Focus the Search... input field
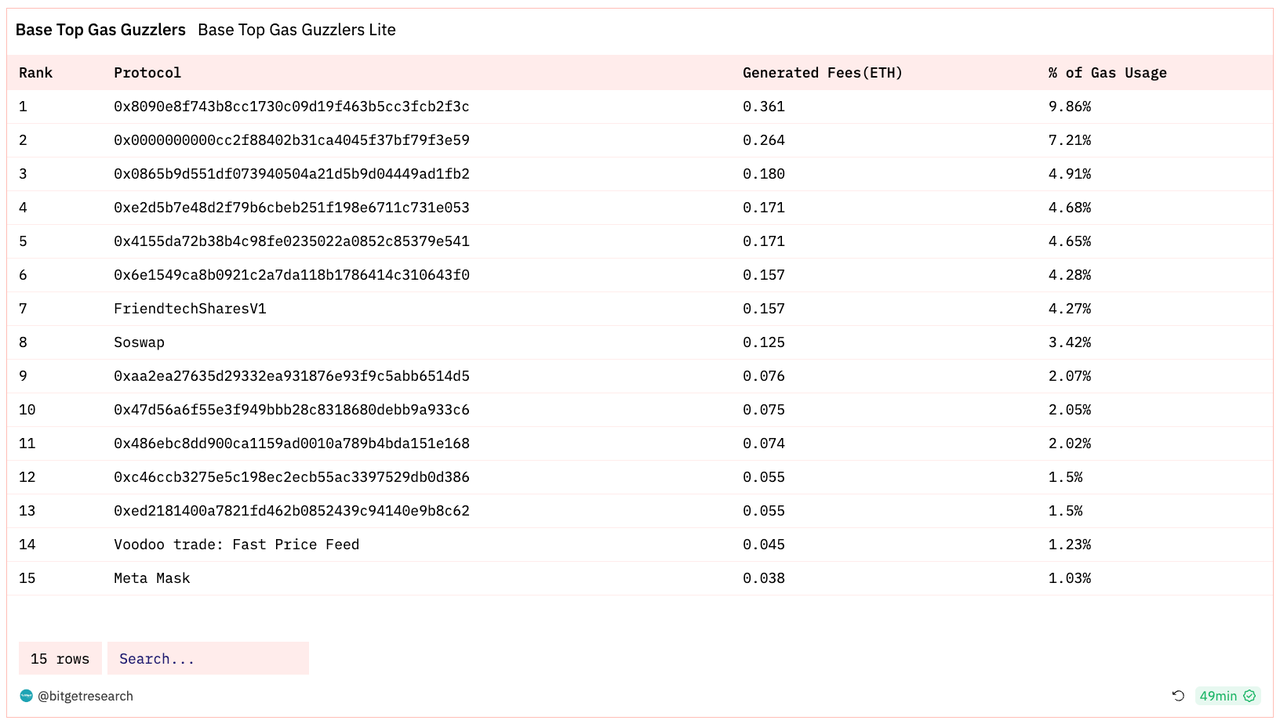 [208, 659]
